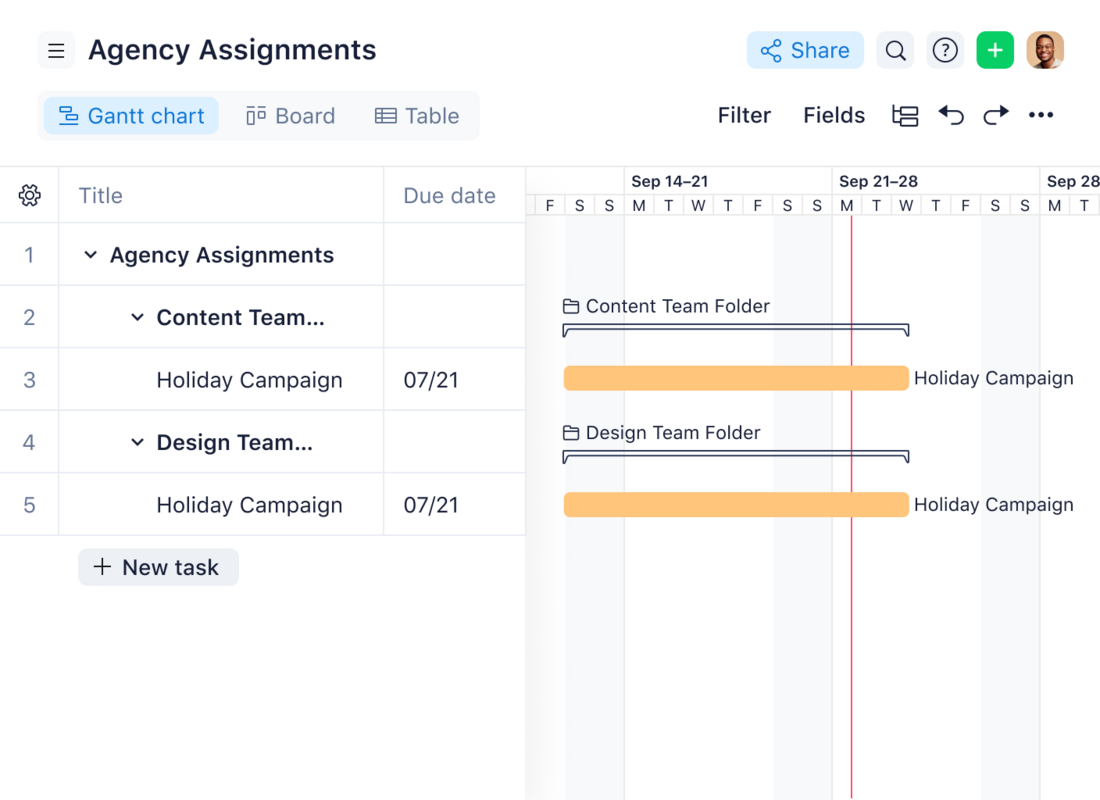Open the table settings gear above row numbers
This screenshot has width=1100, height=800.
(x=30, y=195)
